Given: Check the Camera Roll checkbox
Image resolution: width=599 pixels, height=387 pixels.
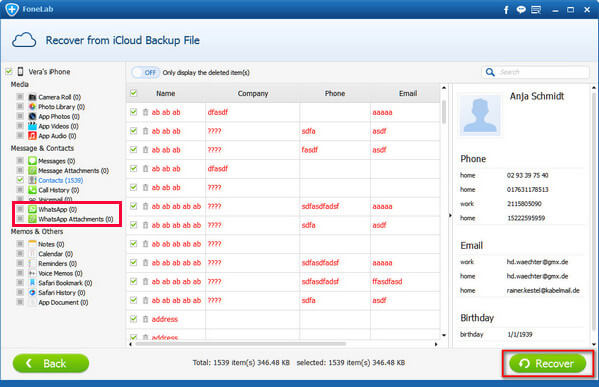Looking at the screenshot, I should click(20, 97).
